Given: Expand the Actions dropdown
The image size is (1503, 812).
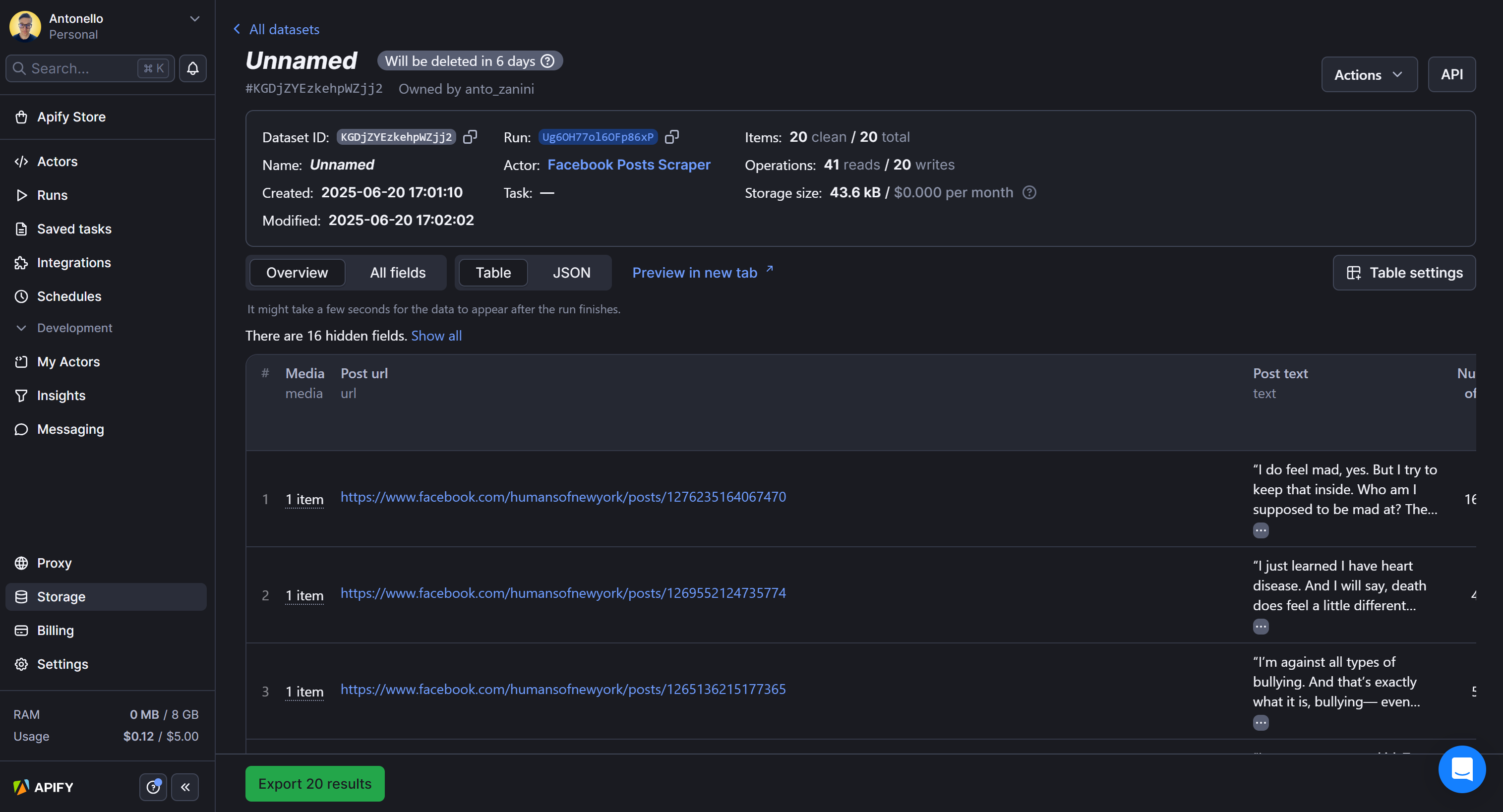Looking at the screenshot, I should coord(1369,74).
